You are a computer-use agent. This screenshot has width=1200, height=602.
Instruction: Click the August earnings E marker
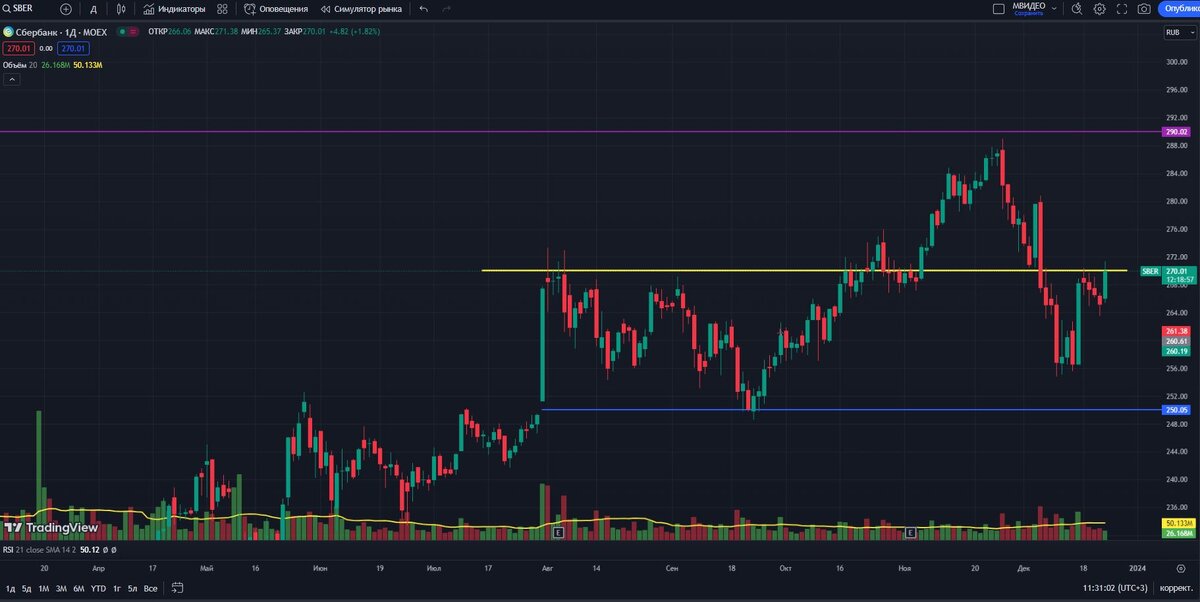pos(559,533)
